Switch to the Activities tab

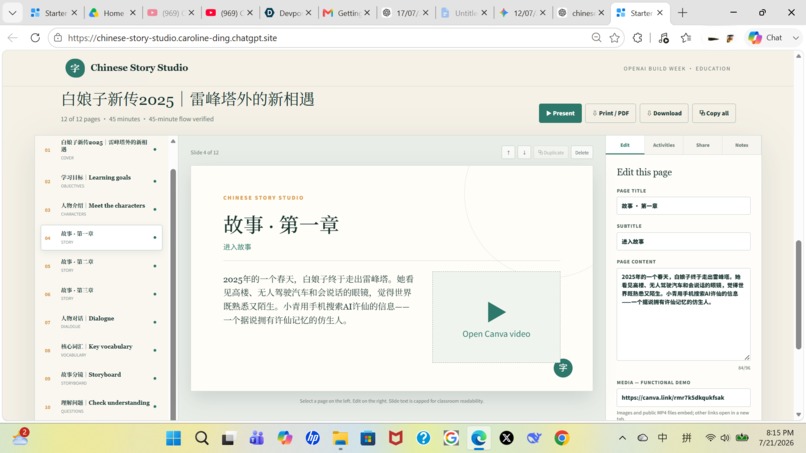(664, 145)
